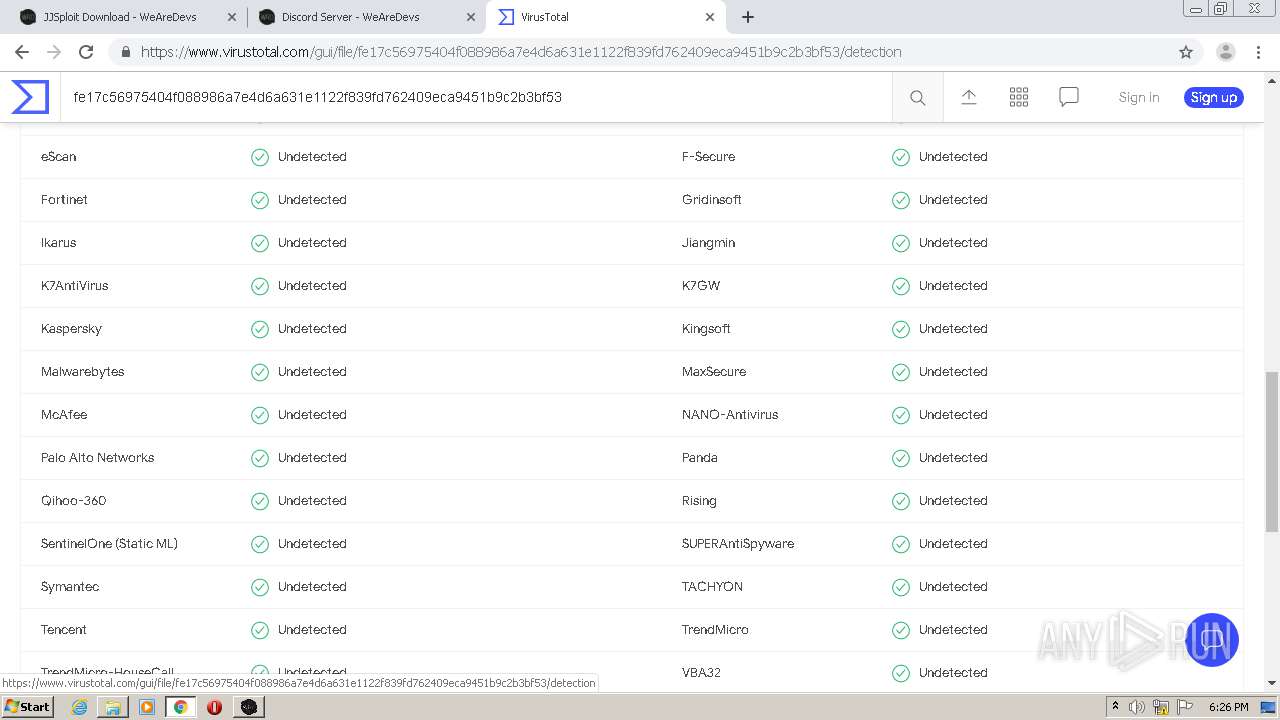Open the file explorer taskbar icon

point(113,707)
